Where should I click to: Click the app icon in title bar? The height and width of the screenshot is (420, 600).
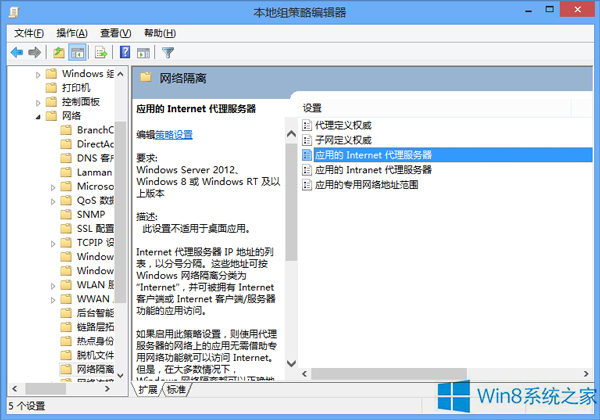click(14, 12)
